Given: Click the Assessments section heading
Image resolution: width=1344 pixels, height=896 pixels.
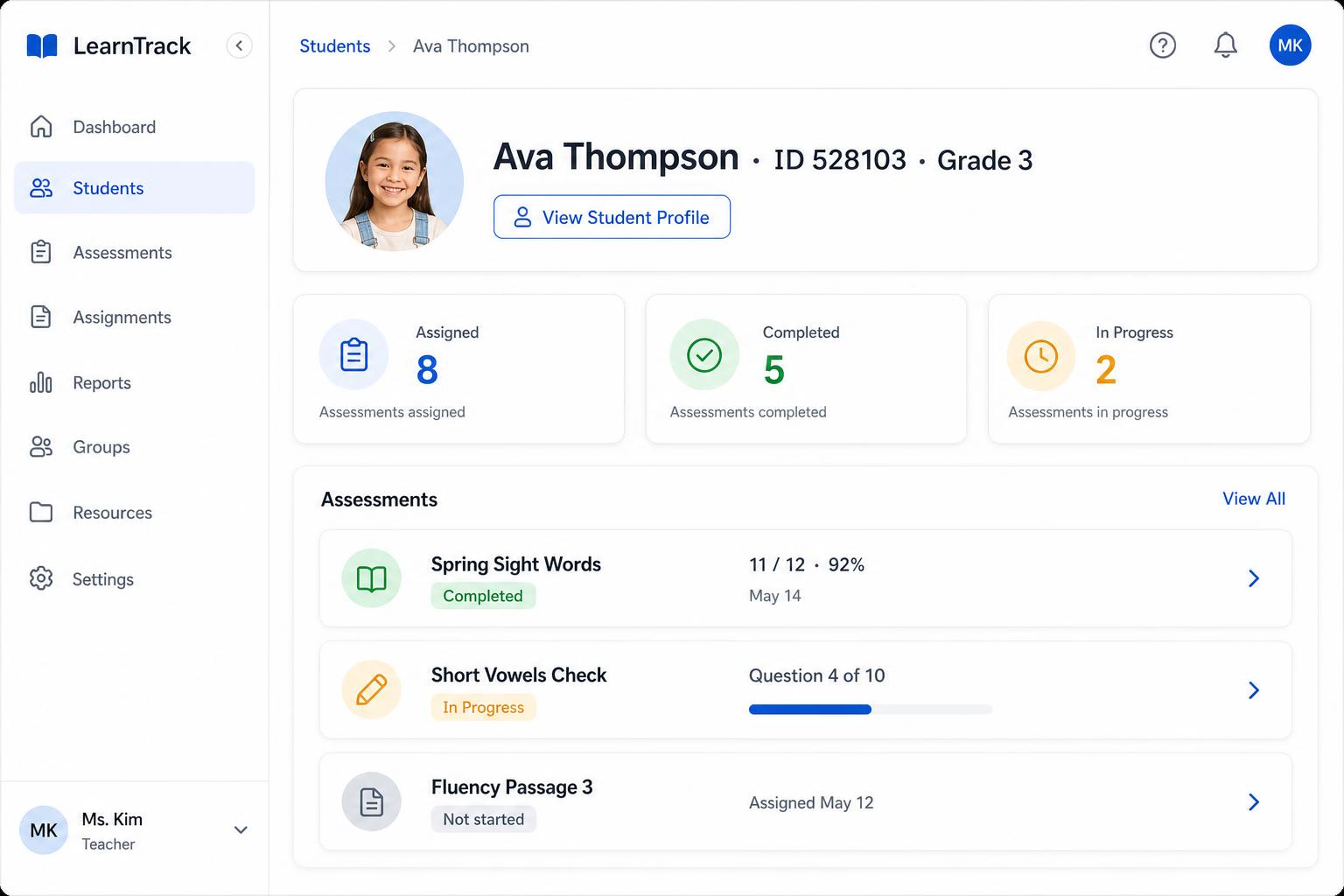Looking at the screenshot, I should (379, 500).
